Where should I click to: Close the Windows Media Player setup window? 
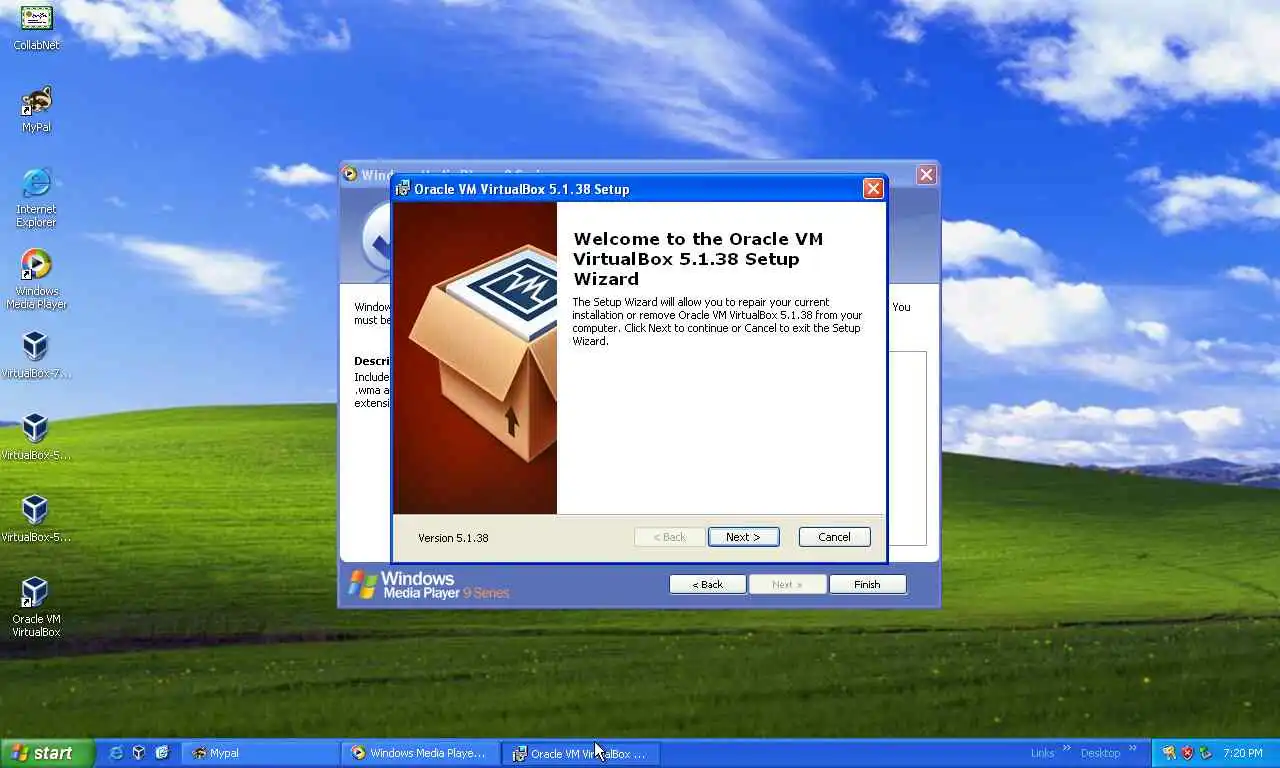pyautogui.click(x=926, y=174)
